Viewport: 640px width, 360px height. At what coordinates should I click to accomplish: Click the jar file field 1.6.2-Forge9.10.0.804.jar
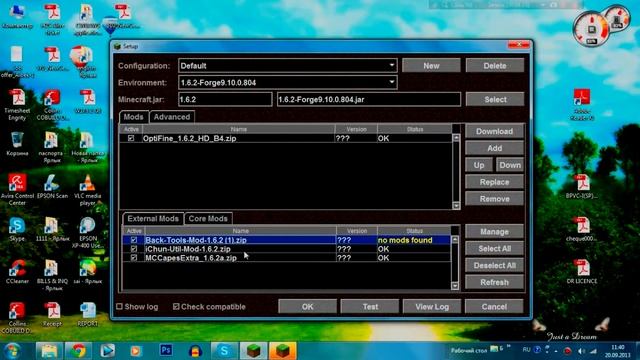[369, 99]
